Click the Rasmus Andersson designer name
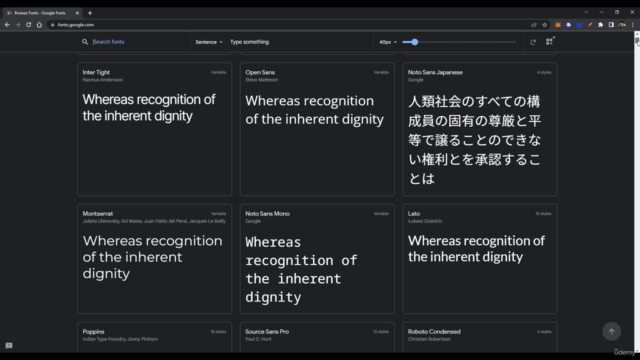The image size is (640, 360). tap(103, 80)
